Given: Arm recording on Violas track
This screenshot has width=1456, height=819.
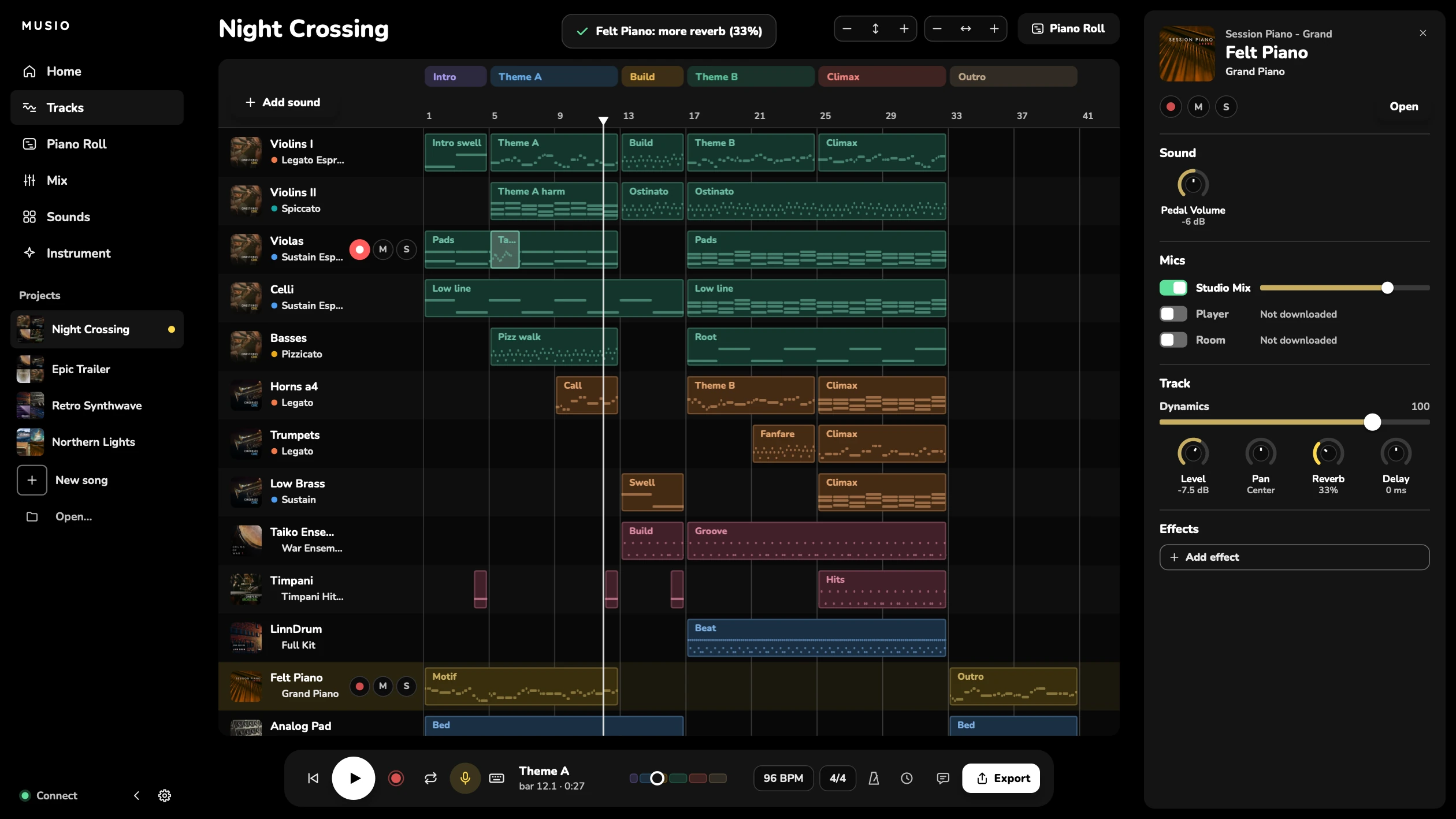Looking at the screenshot, I should (359, 249).
